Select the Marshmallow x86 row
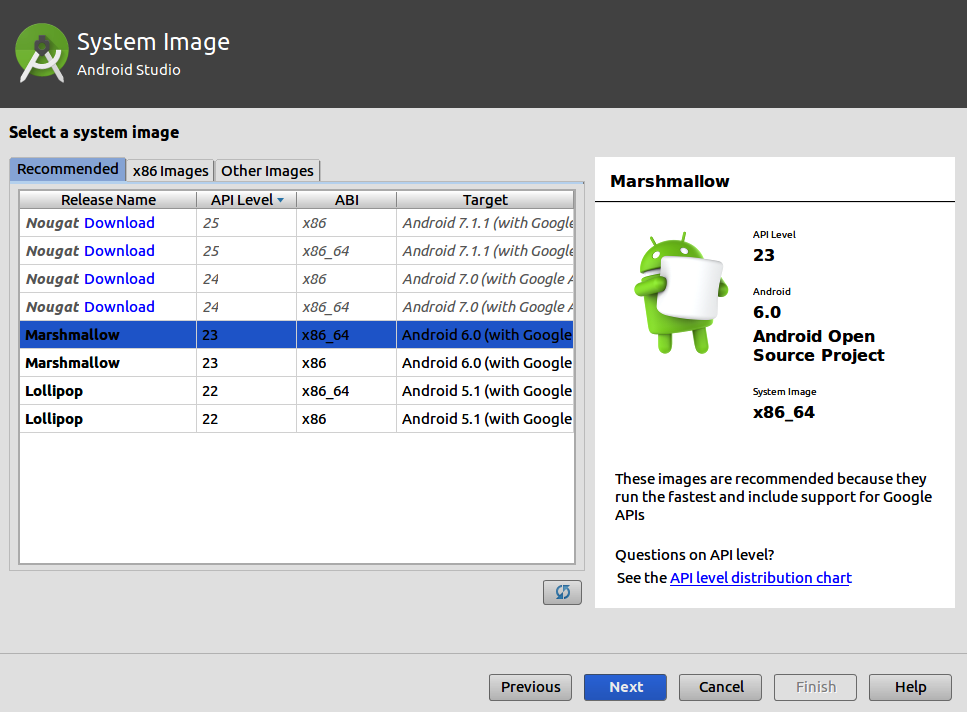967x712 pixels. click(x=297, y=363)
